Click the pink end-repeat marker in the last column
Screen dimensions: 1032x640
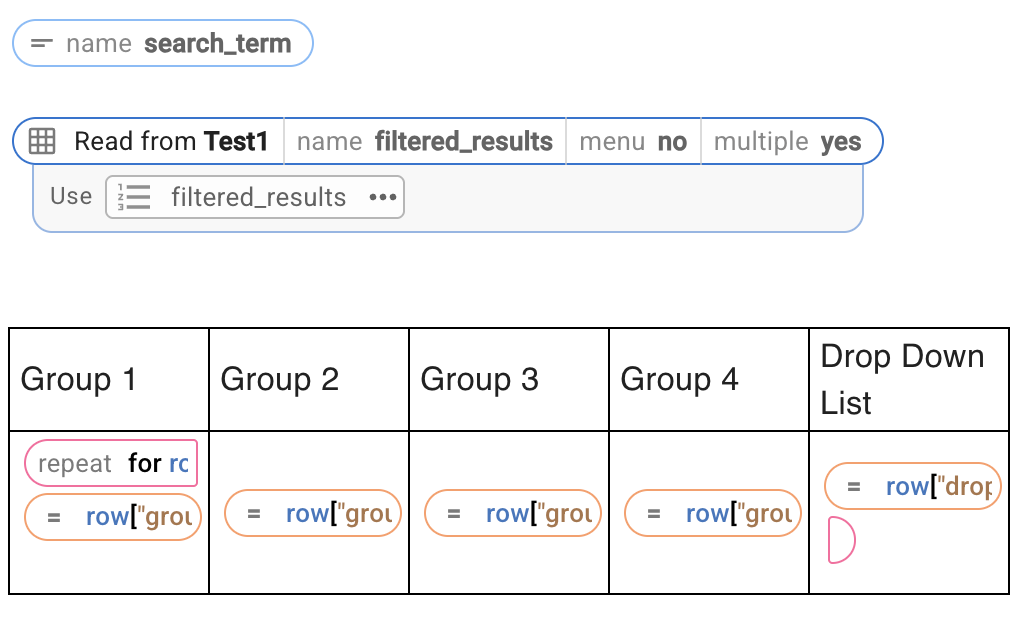841,541
